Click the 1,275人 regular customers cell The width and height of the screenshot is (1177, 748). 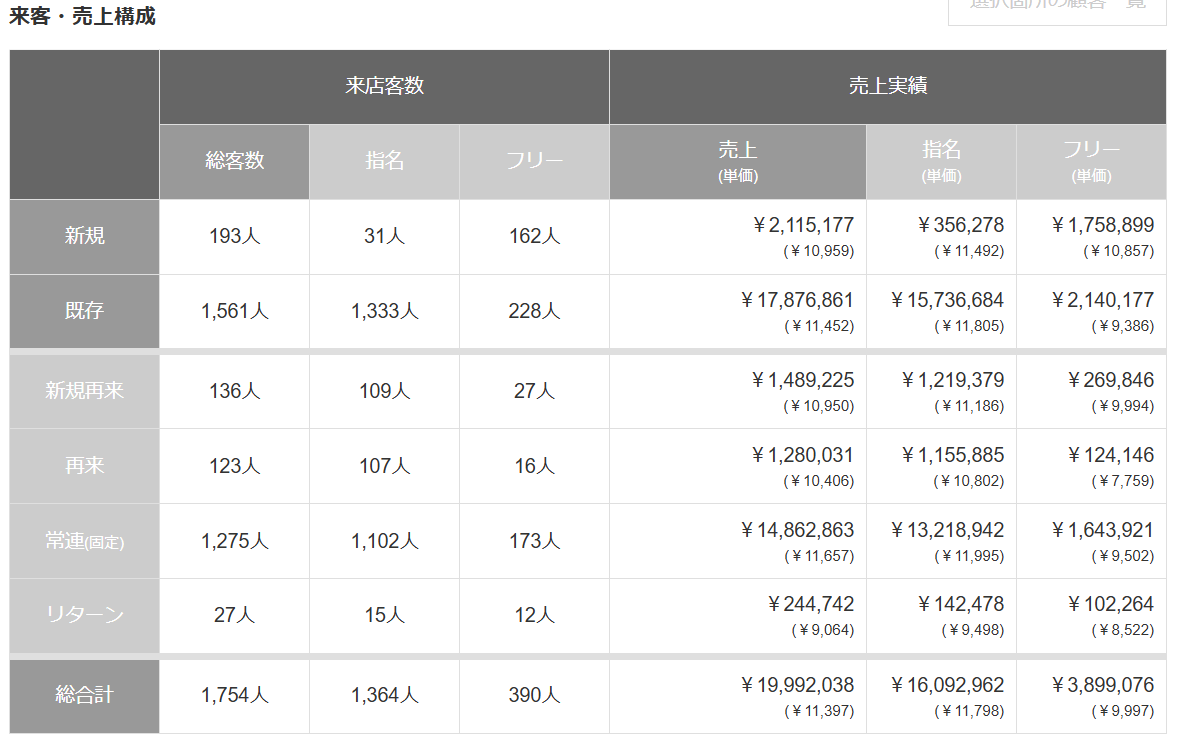pos(234,542)
